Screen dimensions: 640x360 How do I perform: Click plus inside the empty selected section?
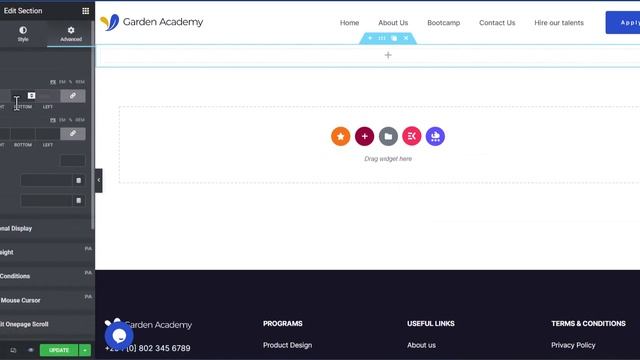coord(388,55)
